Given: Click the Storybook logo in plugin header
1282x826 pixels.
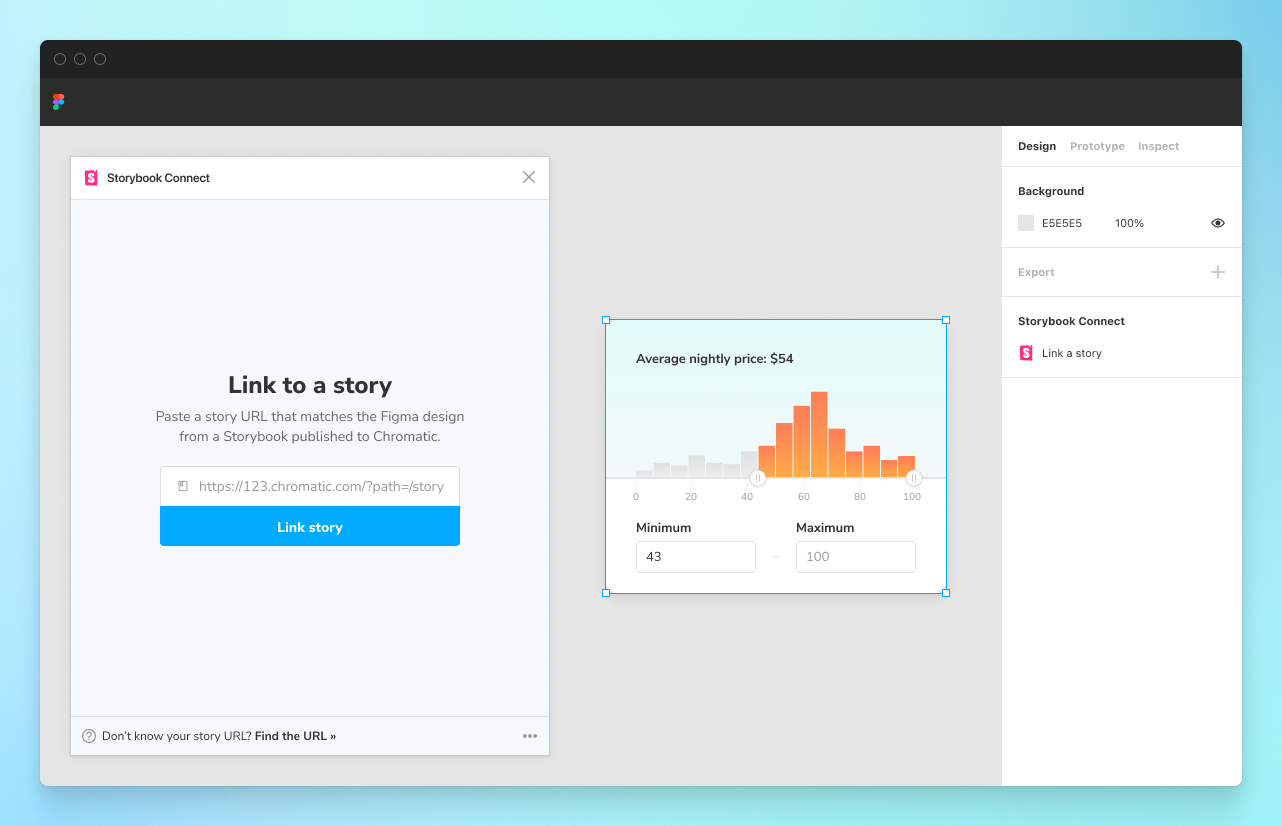Looking at the screenshot, I should [91, 178].
